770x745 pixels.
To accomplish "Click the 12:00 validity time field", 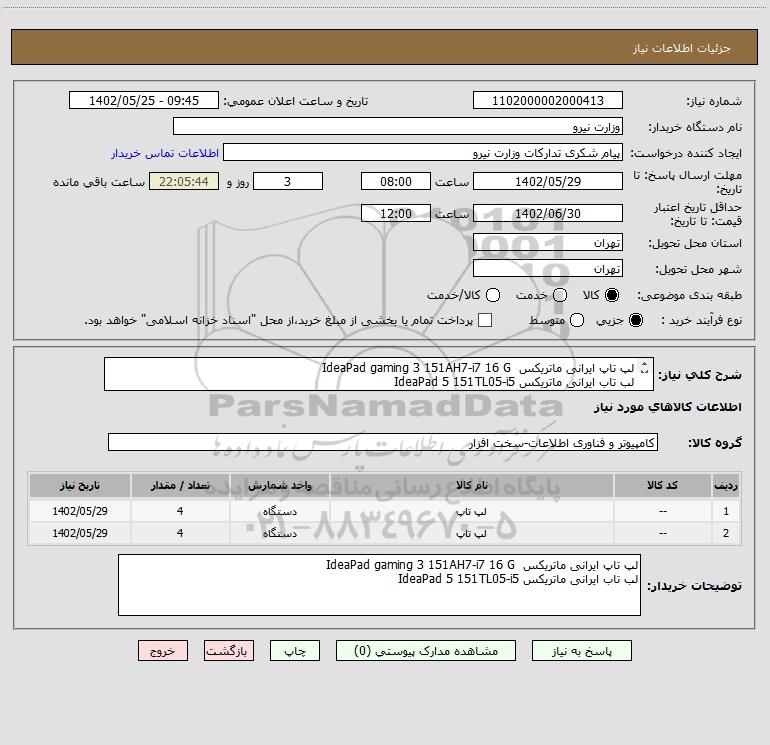I will [396, 214].
